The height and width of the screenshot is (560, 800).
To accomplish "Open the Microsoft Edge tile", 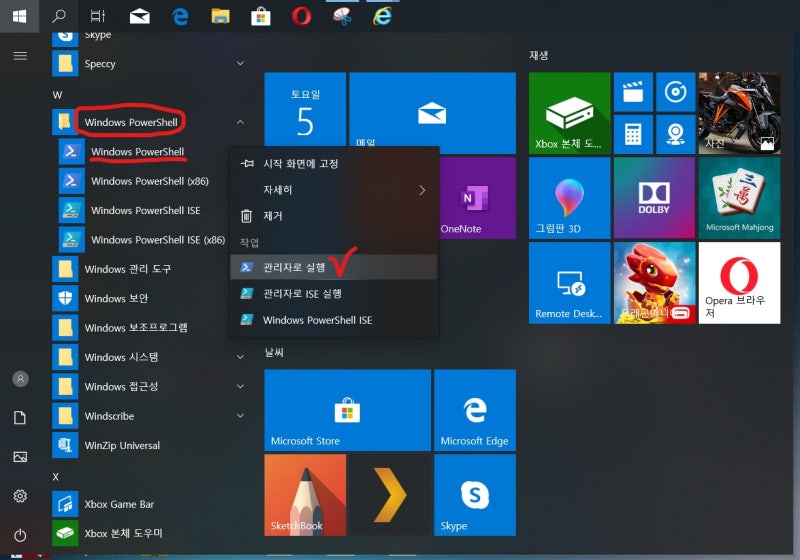I will (475, 410).
